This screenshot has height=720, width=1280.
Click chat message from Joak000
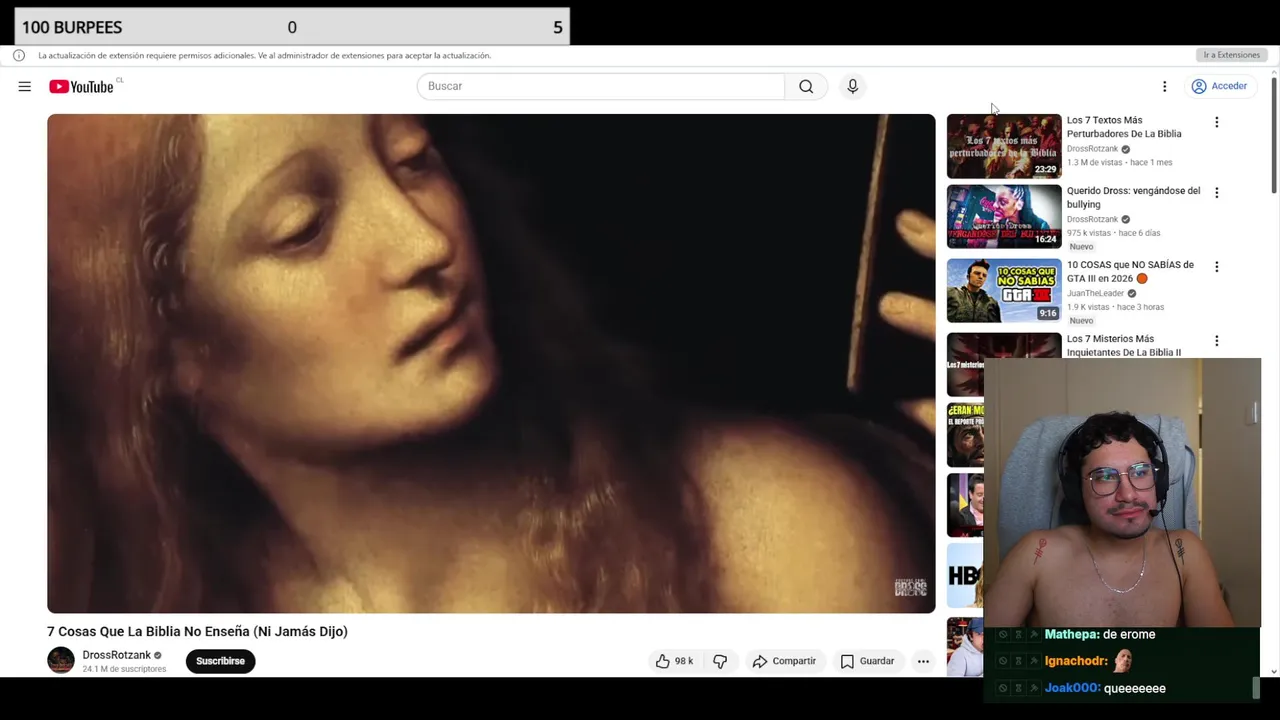point(1105,688)
